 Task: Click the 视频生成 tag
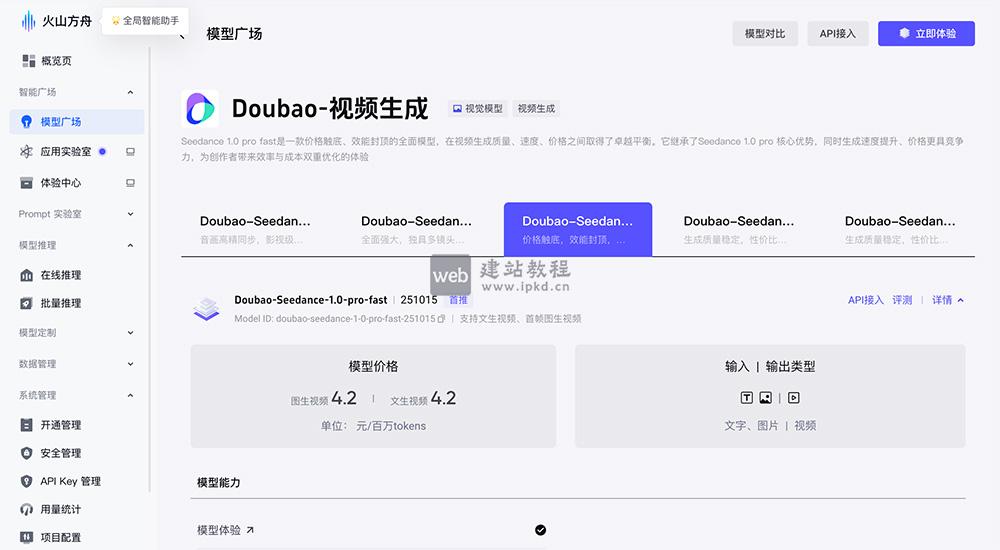pos(536,108)
